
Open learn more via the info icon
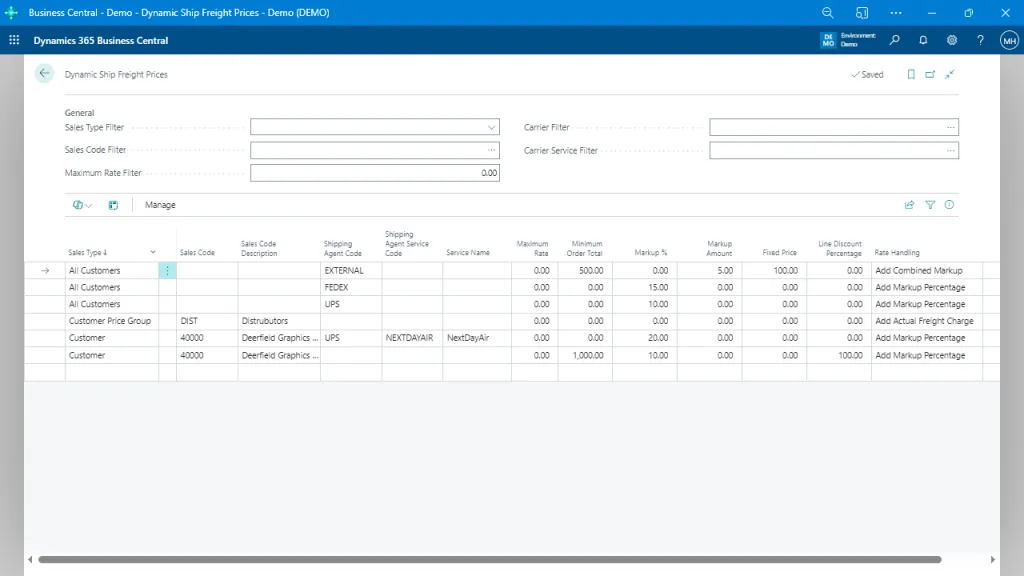[x=948, y=204]
